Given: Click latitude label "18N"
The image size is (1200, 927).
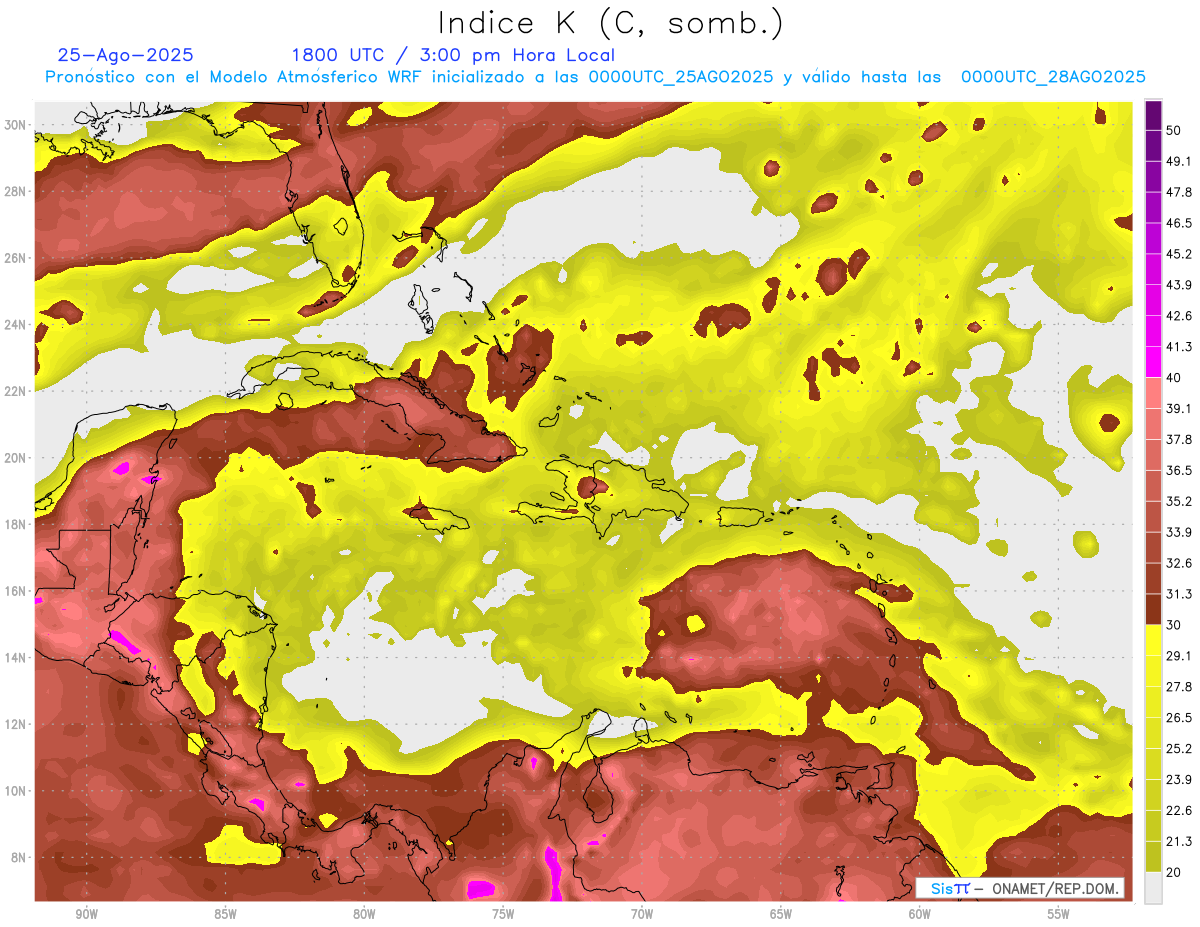Looking at the screenshot, I should pyautogui.click(x=15, y=525).
